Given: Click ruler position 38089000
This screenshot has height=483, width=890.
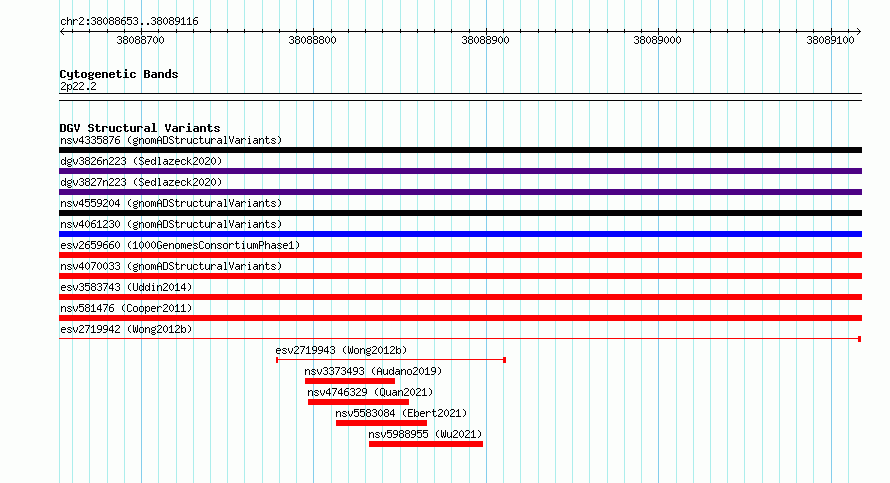Looking at the screenshot, I should (x=657, y=40).
